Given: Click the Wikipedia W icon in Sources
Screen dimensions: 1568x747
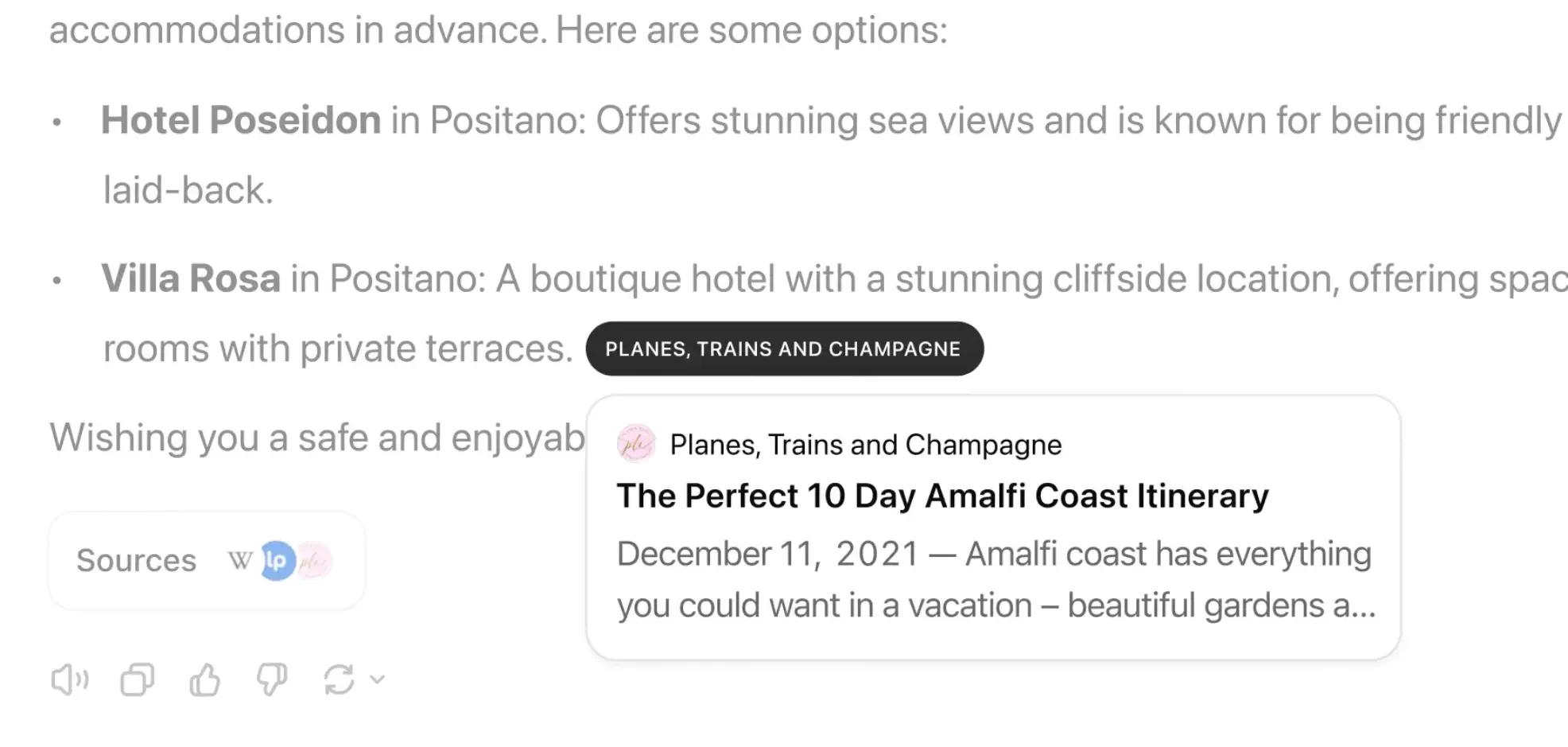Looking at the screenshot, I should [x=240, y=561].
